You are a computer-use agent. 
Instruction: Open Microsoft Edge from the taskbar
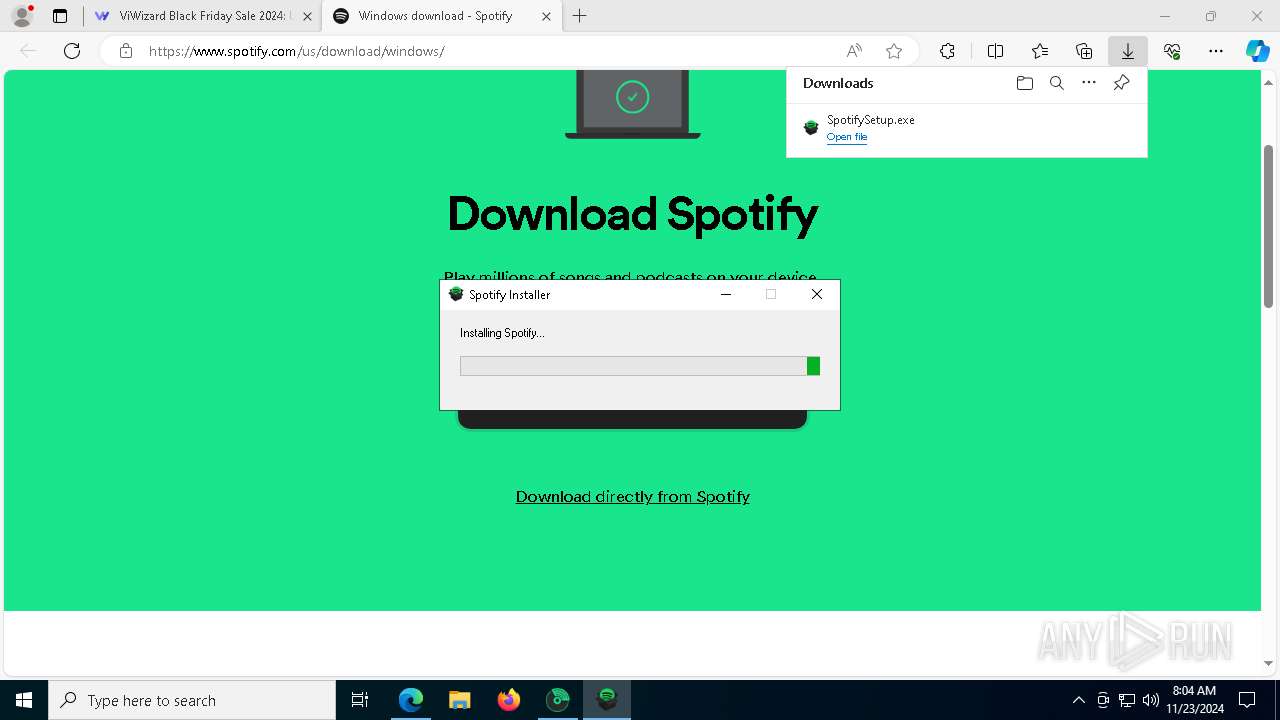(411, 700)
